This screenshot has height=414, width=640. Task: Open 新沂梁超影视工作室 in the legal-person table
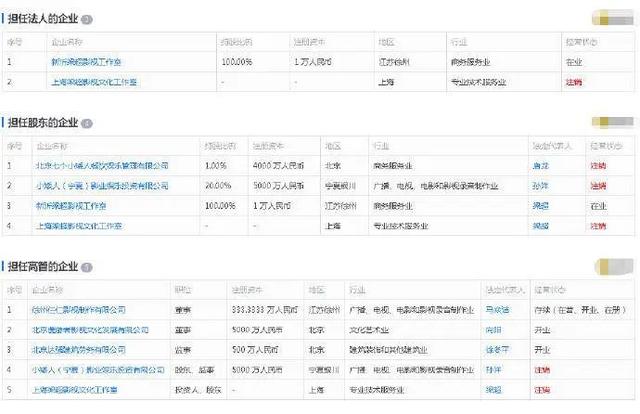pyautogui.click(x=86, y=62)
